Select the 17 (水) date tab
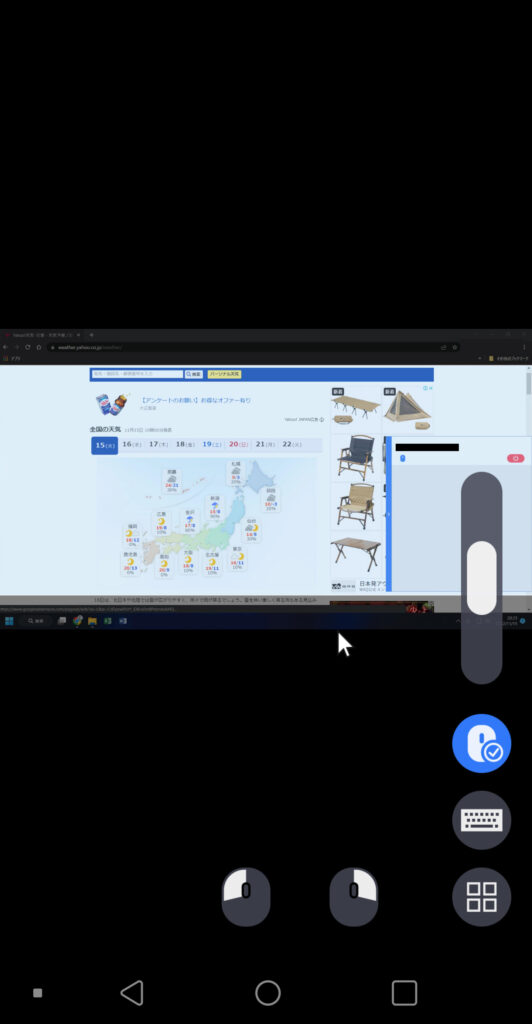 (159, 445)
